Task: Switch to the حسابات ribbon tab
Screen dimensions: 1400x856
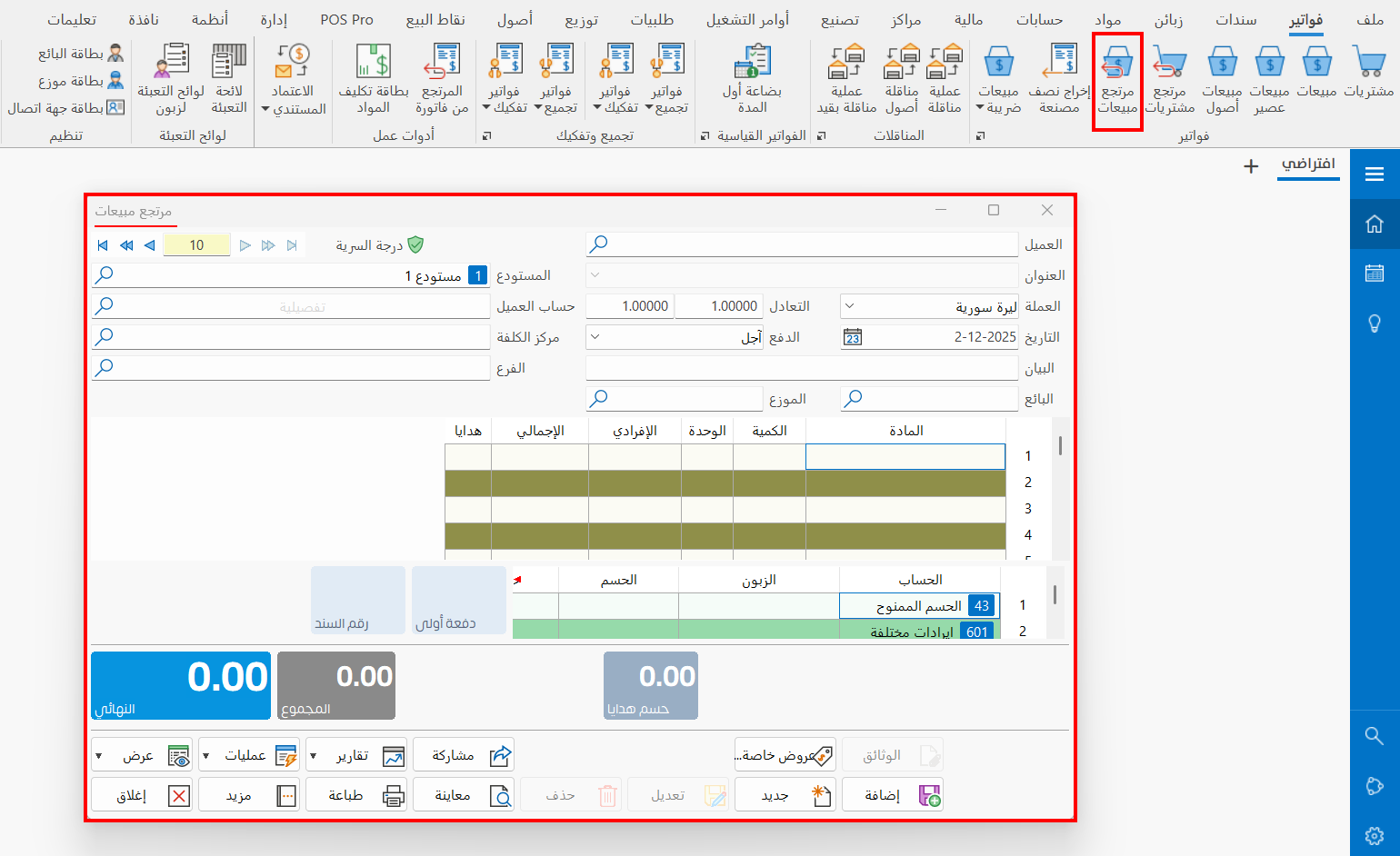Action: point(1039,20)
